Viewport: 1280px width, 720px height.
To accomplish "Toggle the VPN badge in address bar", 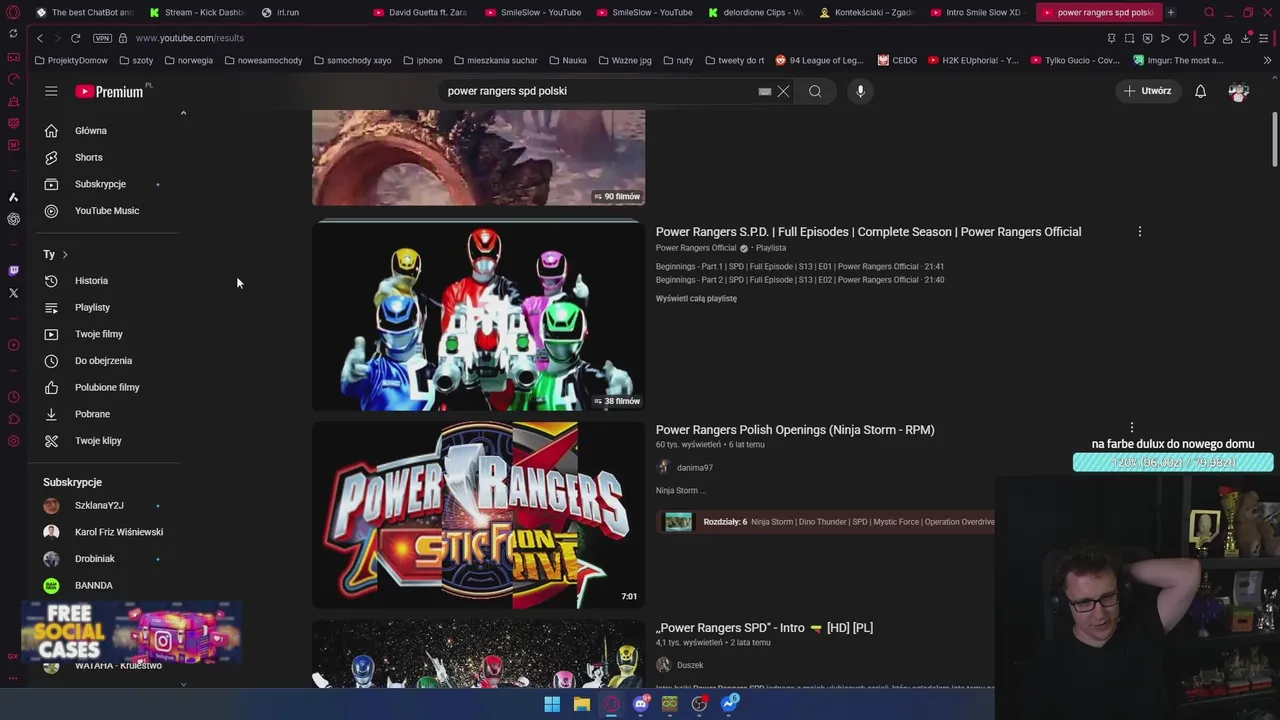I will [102, 38].
